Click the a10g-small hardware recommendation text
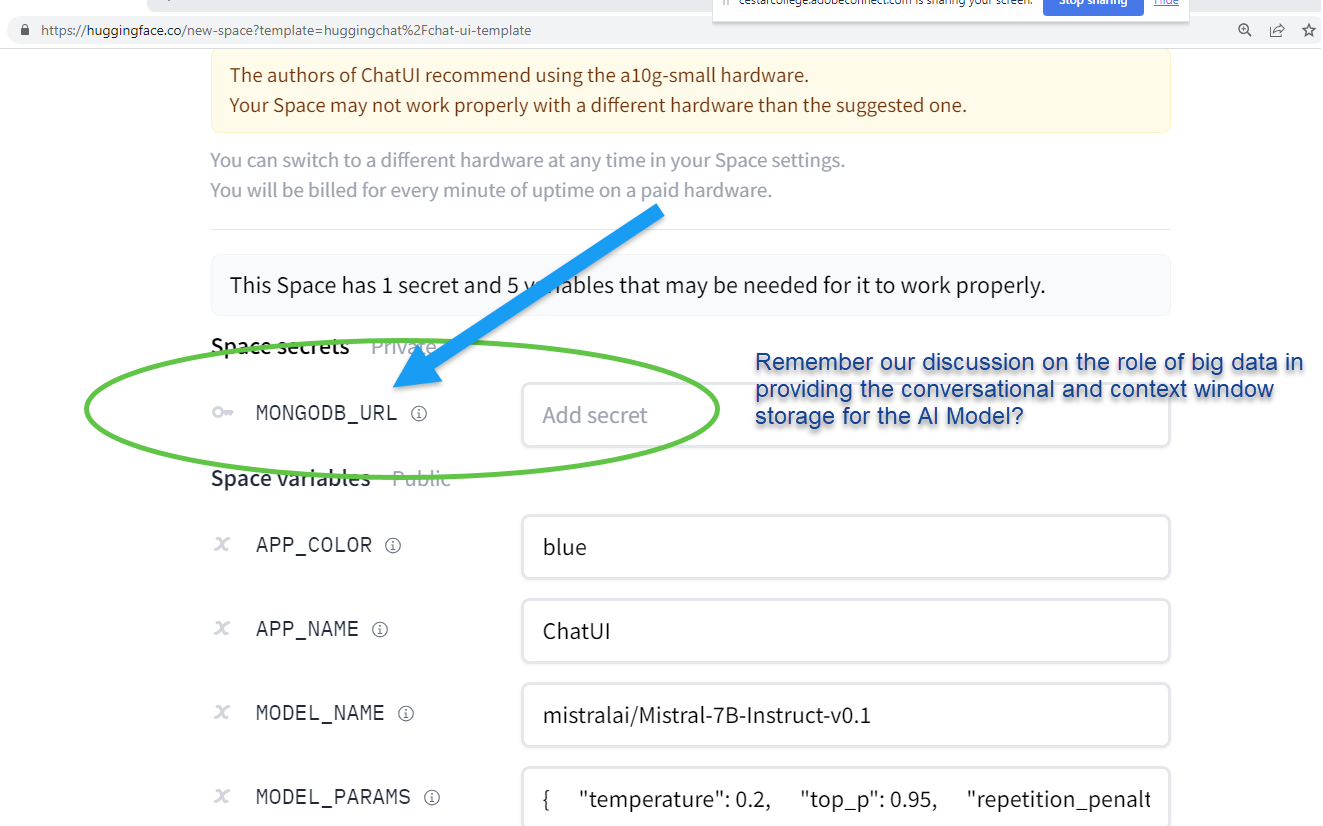The width and height of the screenshot is (1323, 826). click(x=519, y=75)
